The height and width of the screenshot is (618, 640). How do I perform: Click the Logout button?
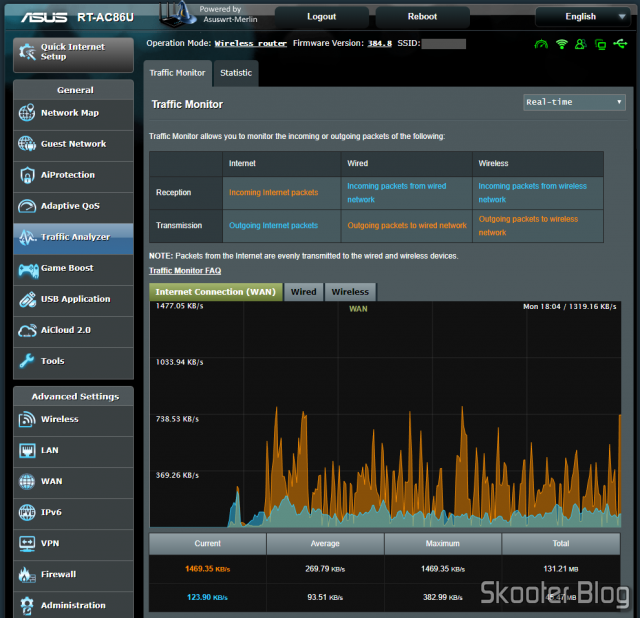pyautogui.click(x=322, y=17)
